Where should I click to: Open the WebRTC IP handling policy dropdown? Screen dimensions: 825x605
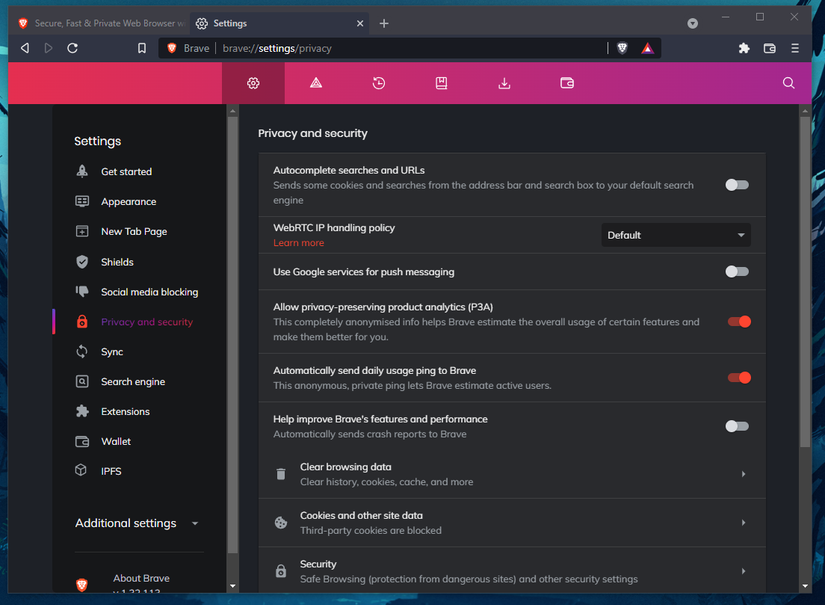[x=675, y=234]
